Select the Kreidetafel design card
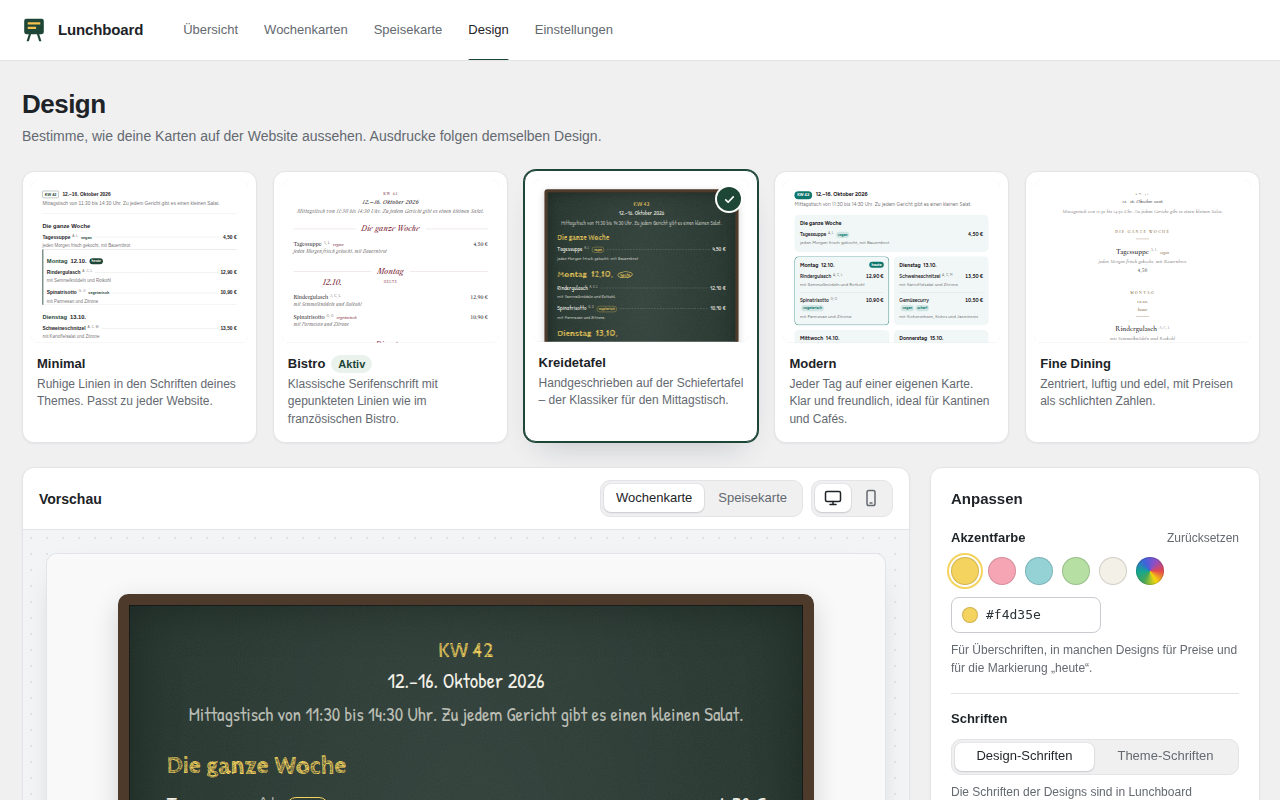The image size is (1280, 800). 641,306
